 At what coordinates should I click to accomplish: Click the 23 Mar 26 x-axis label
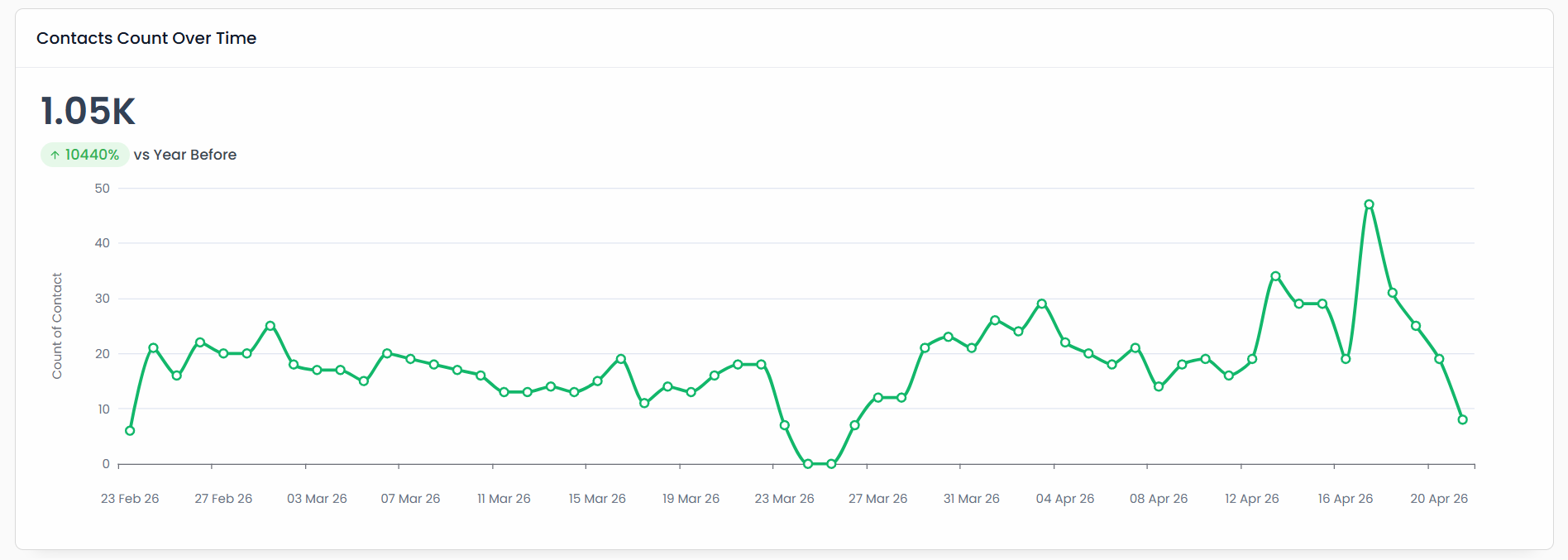tap(784, 499)
